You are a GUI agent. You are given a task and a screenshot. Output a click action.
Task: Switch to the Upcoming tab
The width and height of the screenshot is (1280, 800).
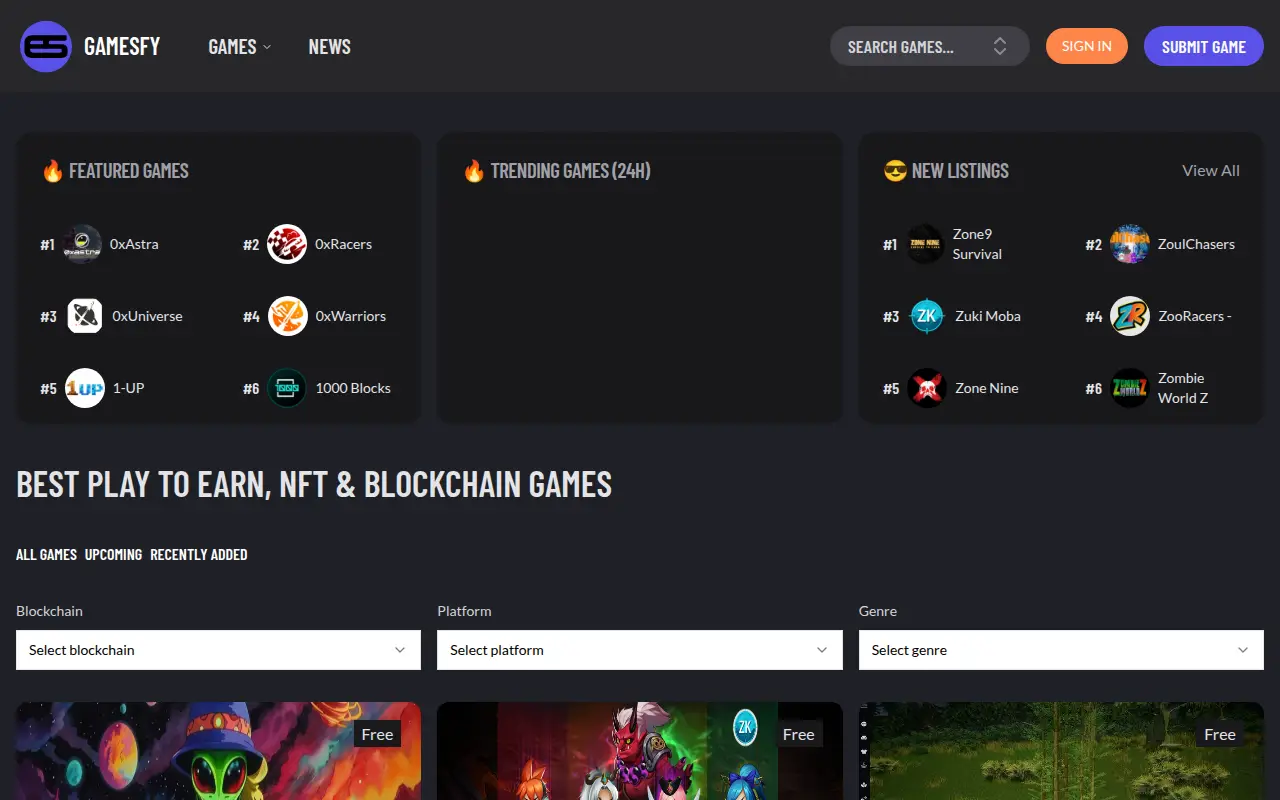(113, 554)
